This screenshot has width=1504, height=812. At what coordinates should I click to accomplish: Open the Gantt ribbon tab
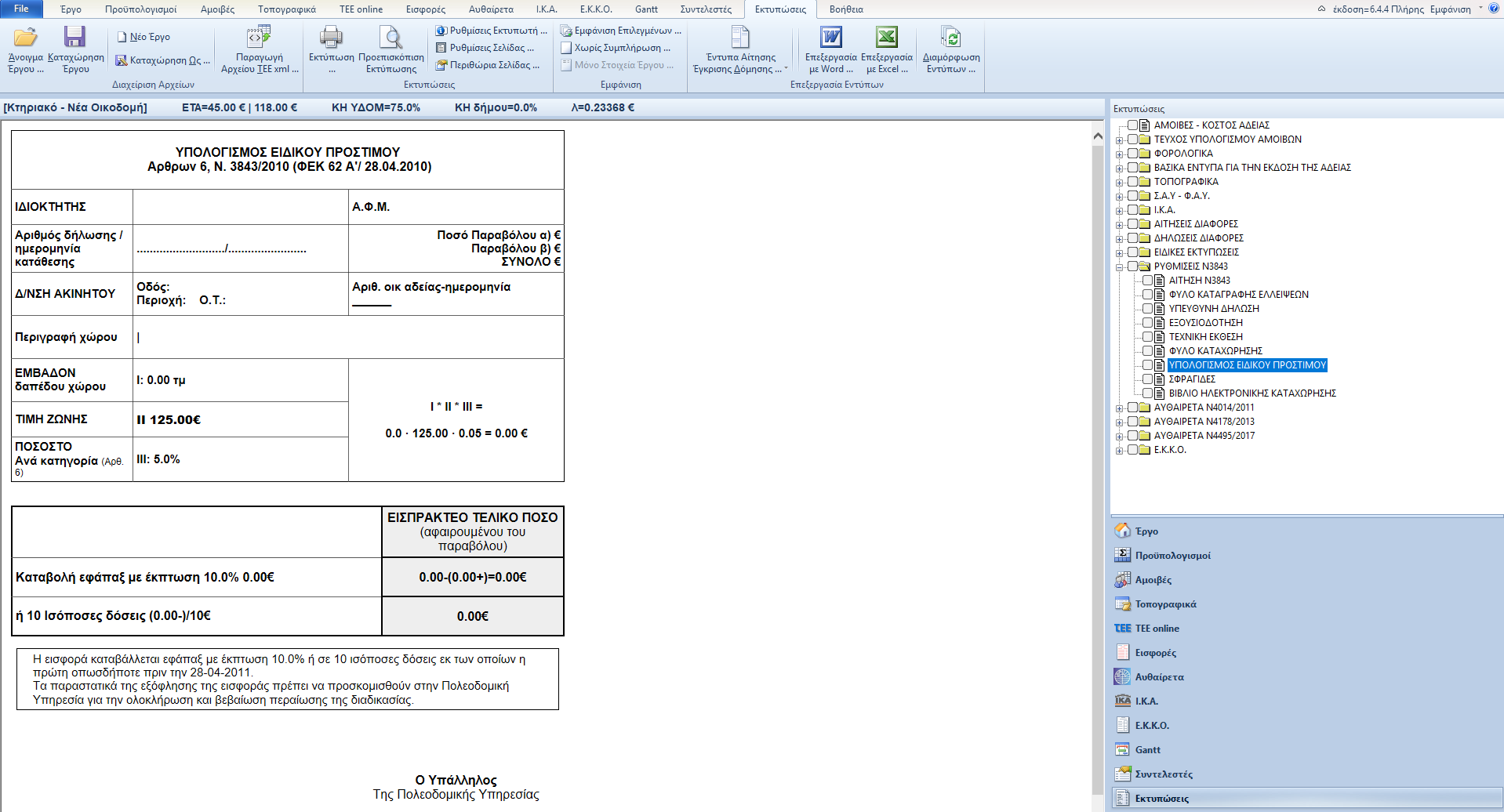point(646,9)
